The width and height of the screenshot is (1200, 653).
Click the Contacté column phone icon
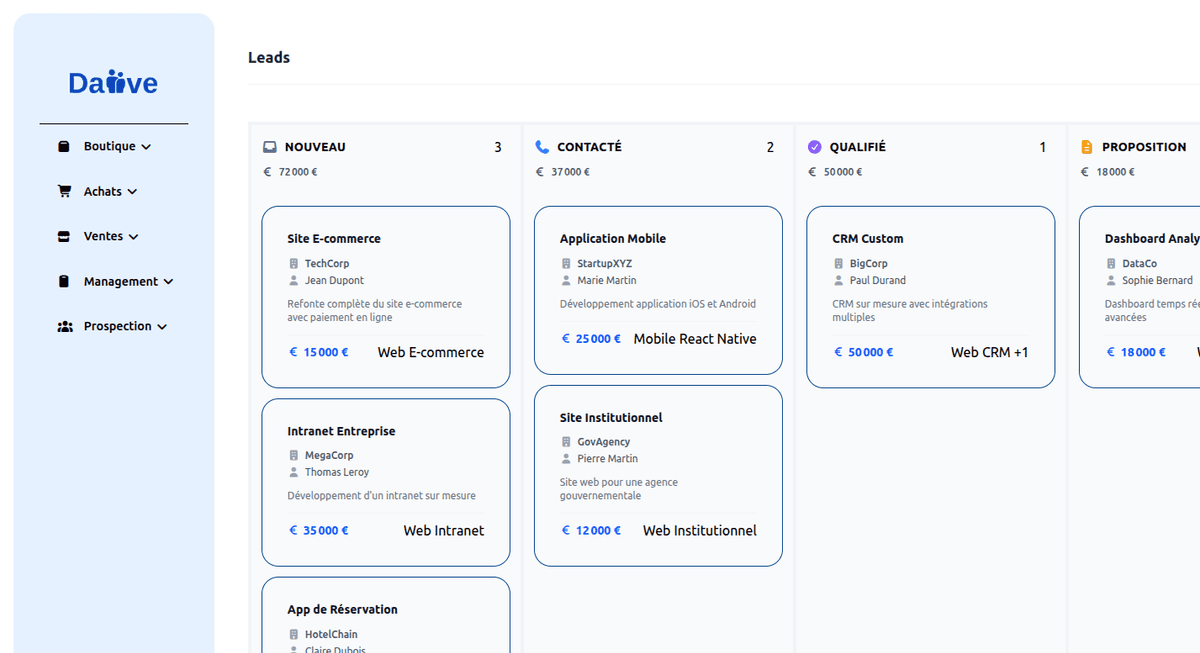[542, 147]
